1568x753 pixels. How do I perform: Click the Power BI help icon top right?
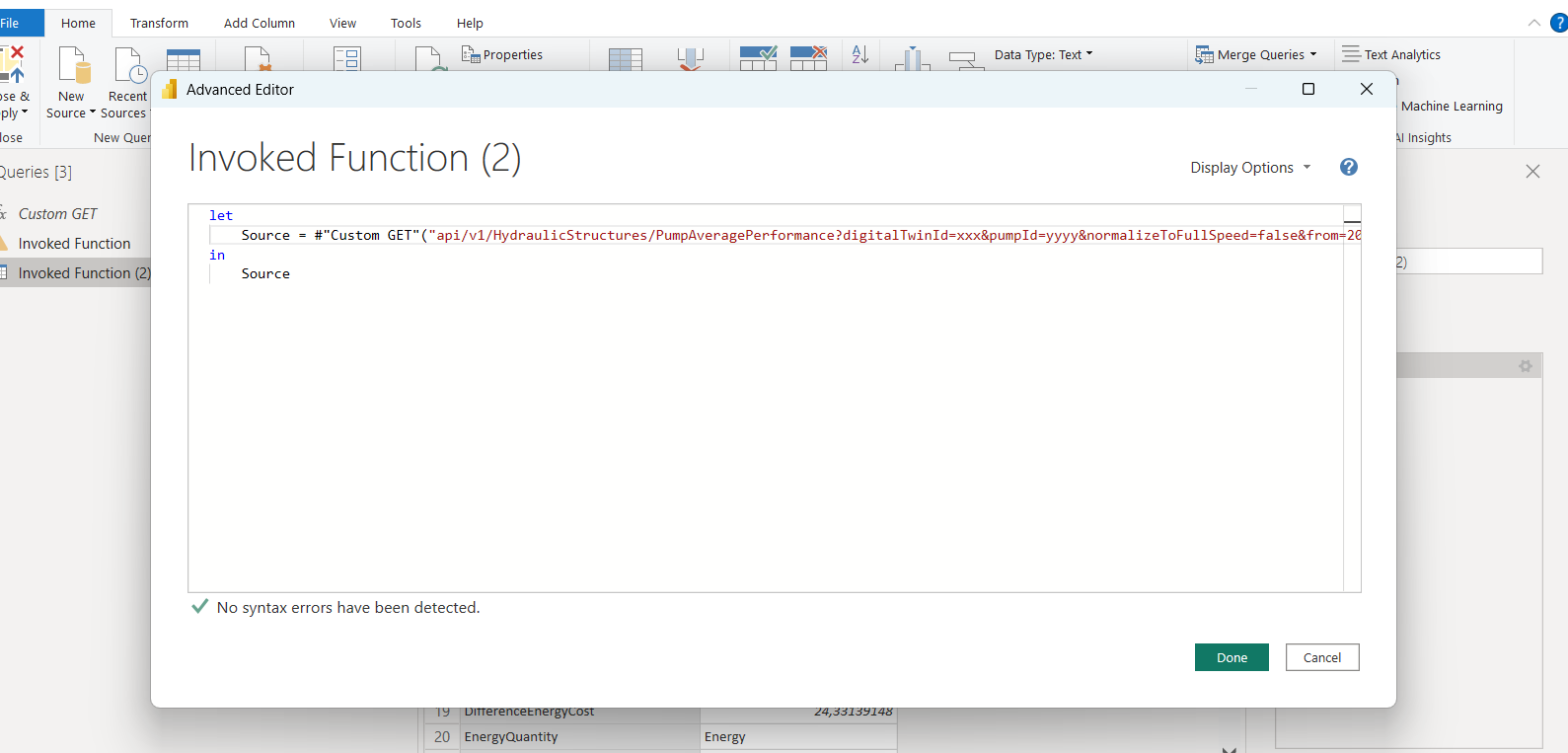(1559, 23)
